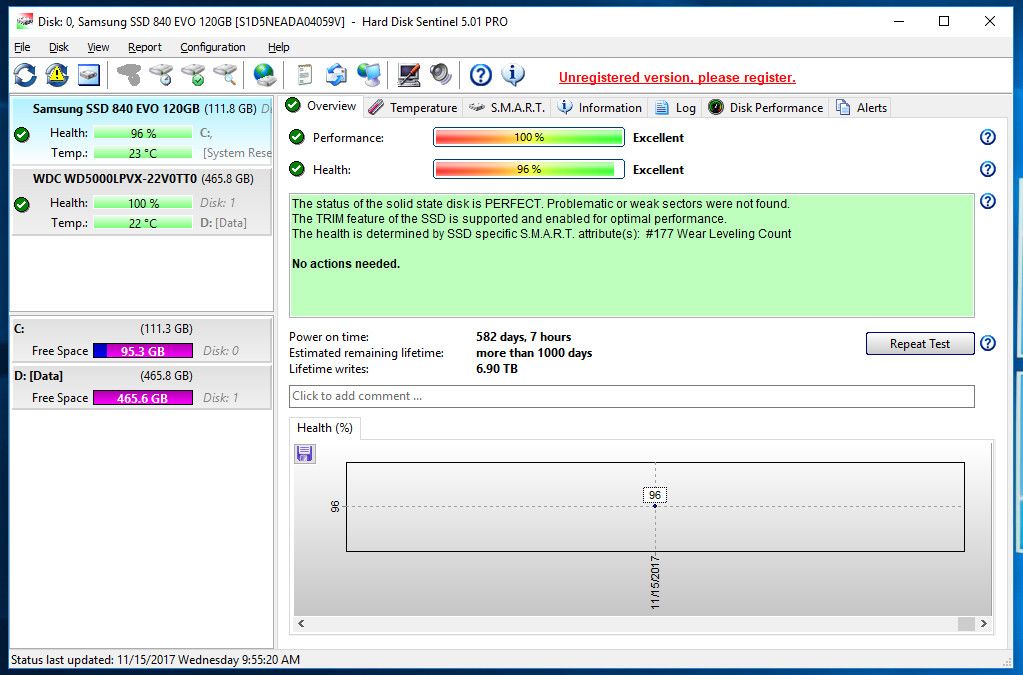The width and height of the screenshot is (1023, 675).
Task: Open the View menu
Action: [x=99, y=47]
